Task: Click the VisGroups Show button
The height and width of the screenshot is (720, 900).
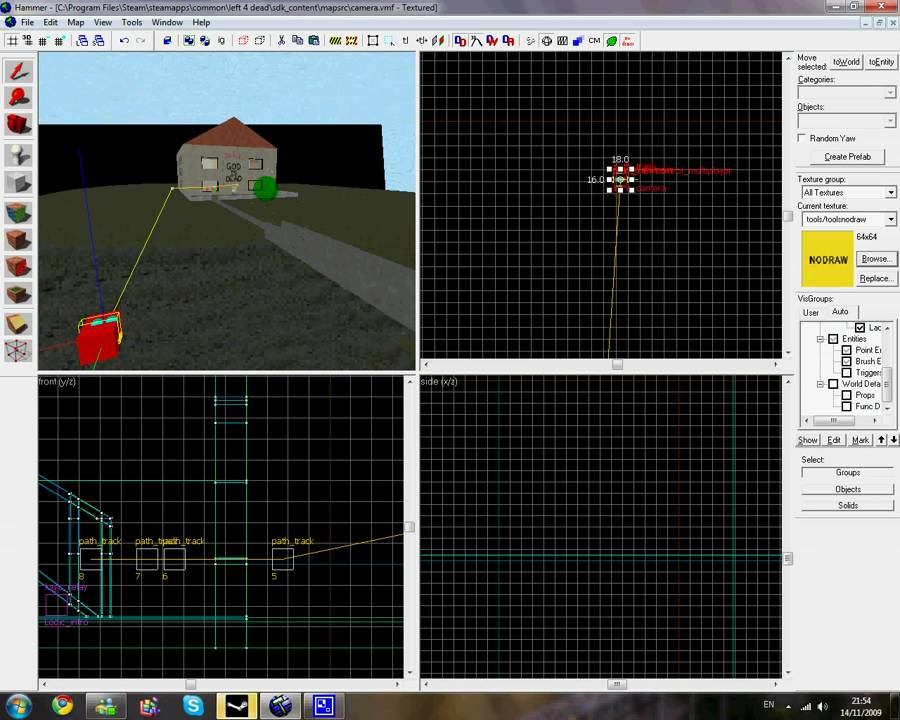Action: click(x=808, y=440)
